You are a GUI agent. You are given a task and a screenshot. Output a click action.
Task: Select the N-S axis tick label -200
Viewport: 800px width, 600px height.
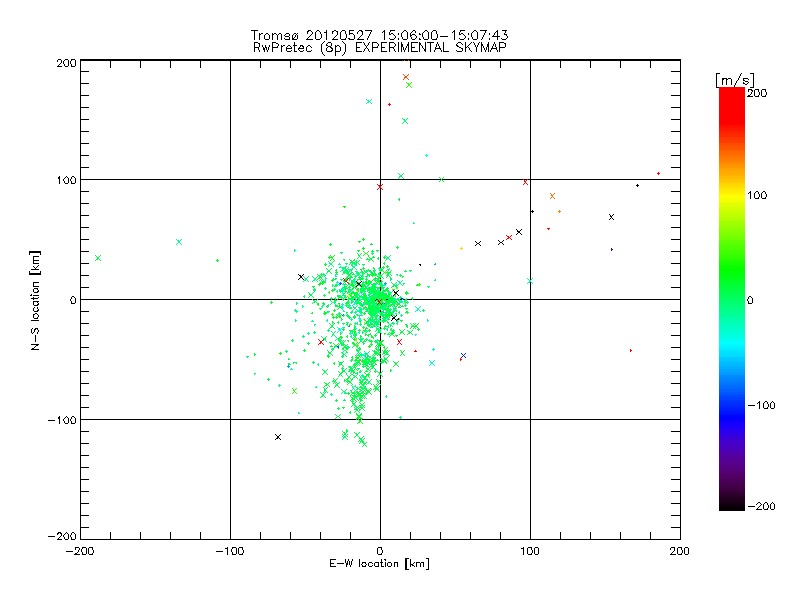[62, 536]
